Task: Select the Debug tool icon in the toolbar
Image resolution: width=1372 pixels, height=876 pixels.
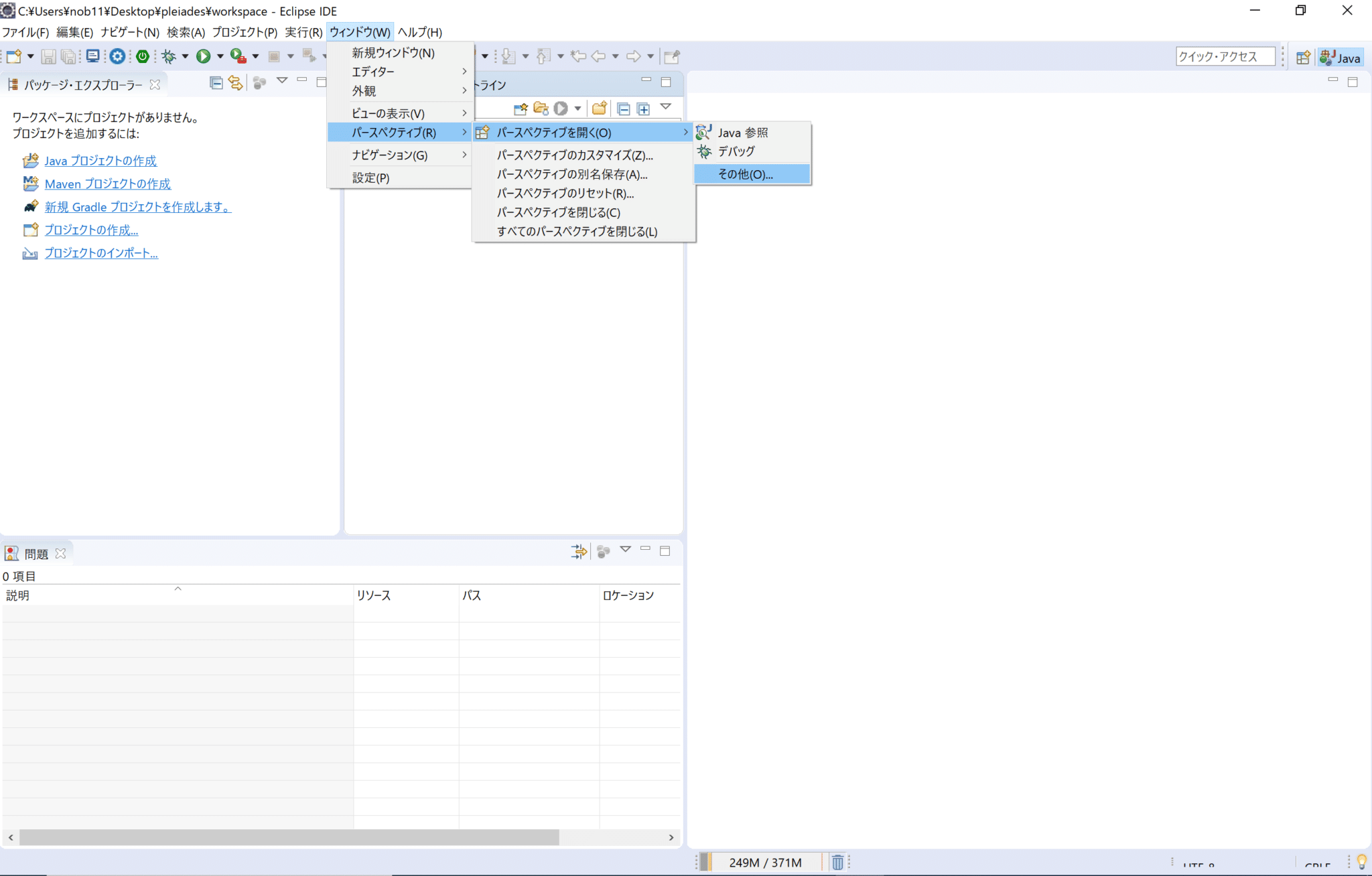Action: [168, 56]
